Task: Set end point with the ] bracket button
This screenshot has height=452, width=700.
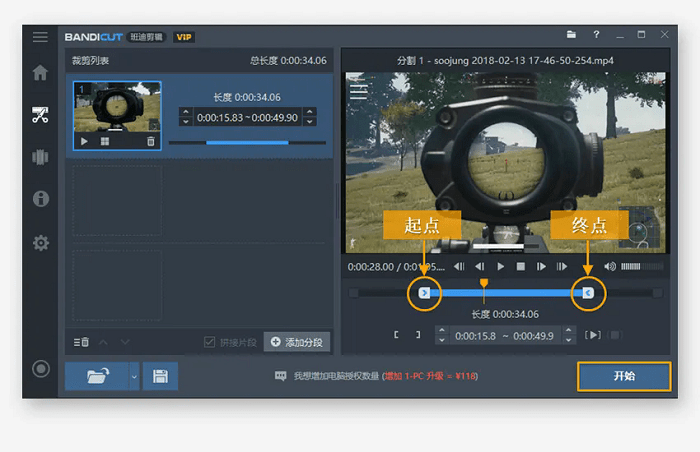Action: pos(418,335)
